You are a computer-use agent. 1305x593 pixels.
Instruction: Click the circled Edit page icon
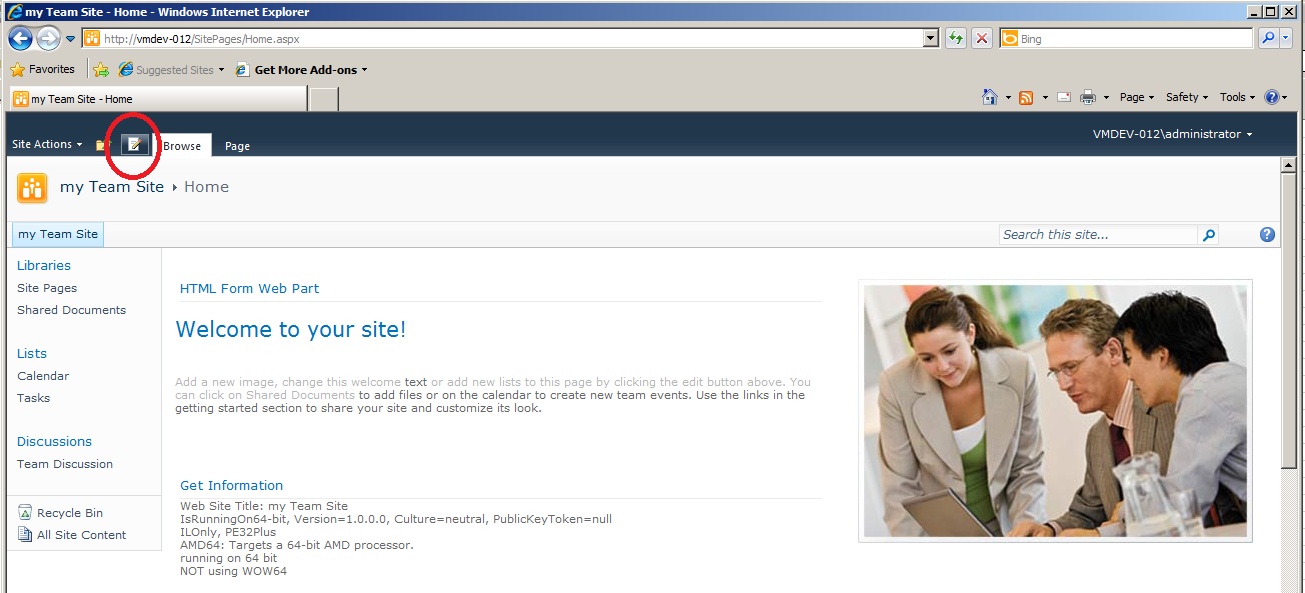pos(135,143)
